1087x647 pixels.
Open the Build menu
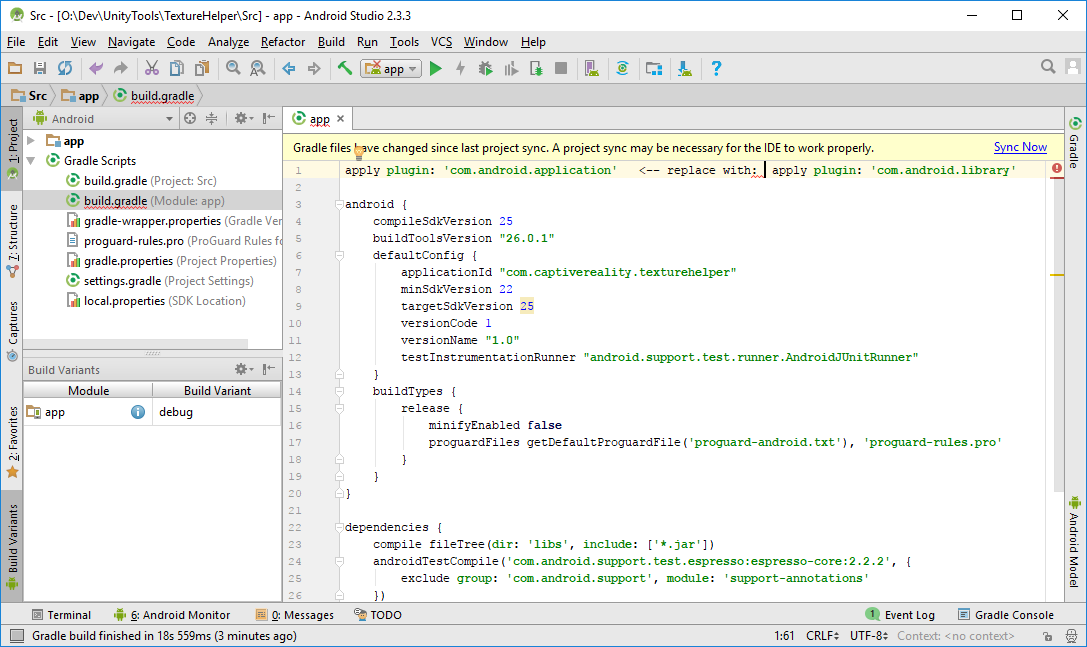331,42
